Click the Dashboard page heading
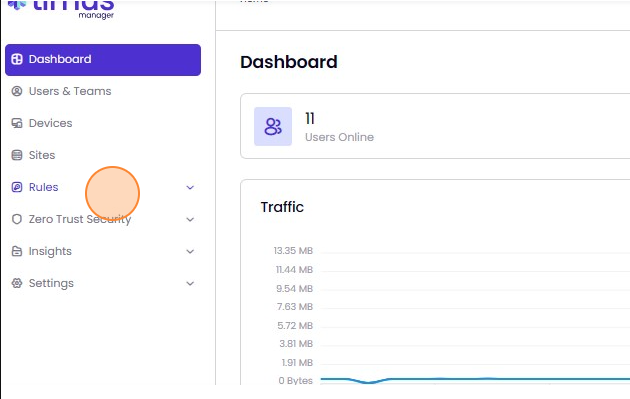The height and width of the screenshot is (399, 630). click(289, 62)
